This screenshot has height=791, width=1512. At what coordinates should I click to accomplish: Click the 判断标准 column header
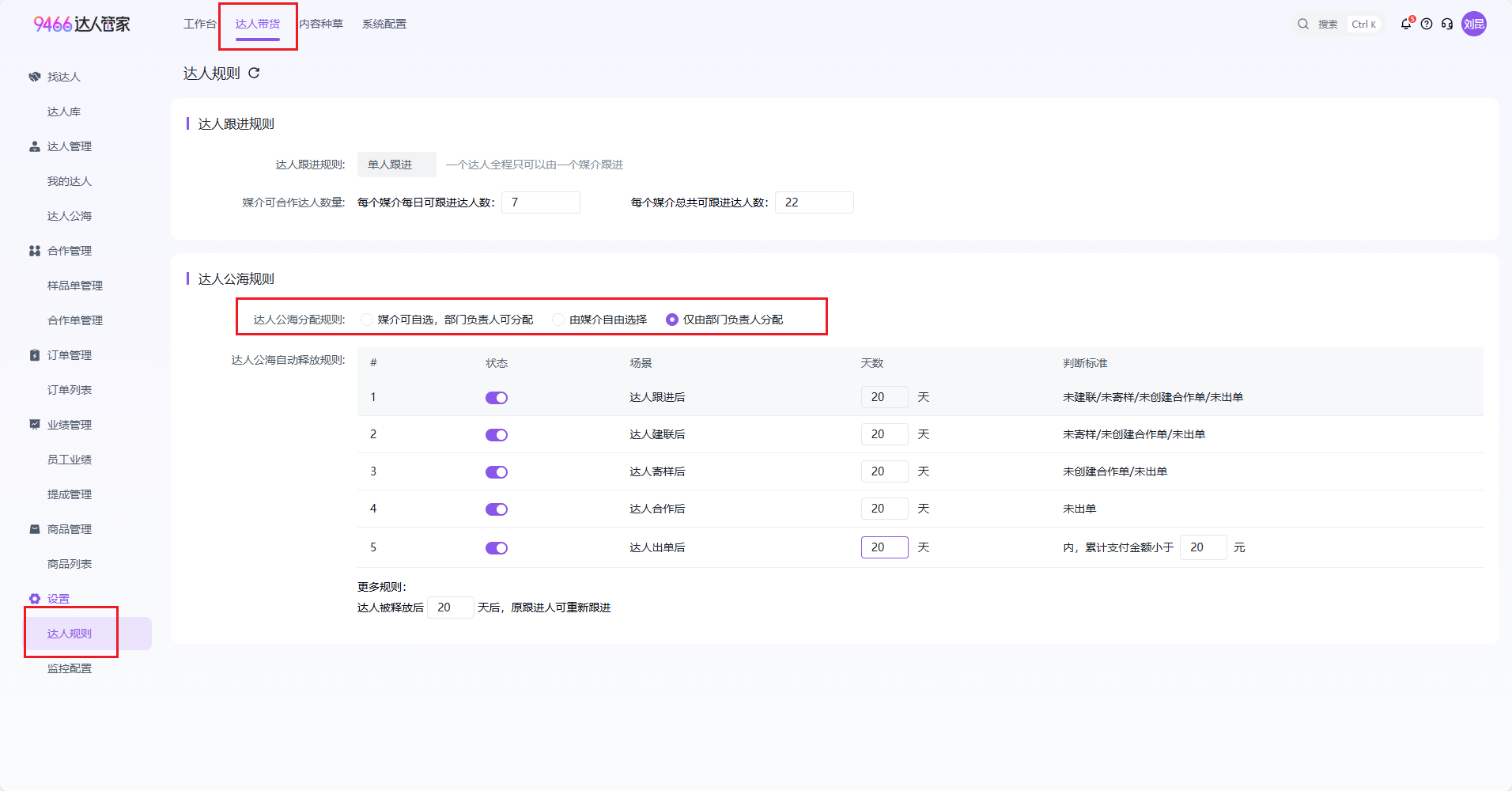pos(1085,363)
